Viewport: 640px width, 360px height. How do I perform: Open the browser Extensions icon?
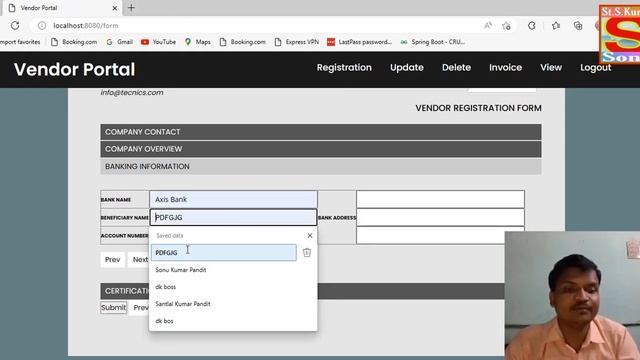531,26
